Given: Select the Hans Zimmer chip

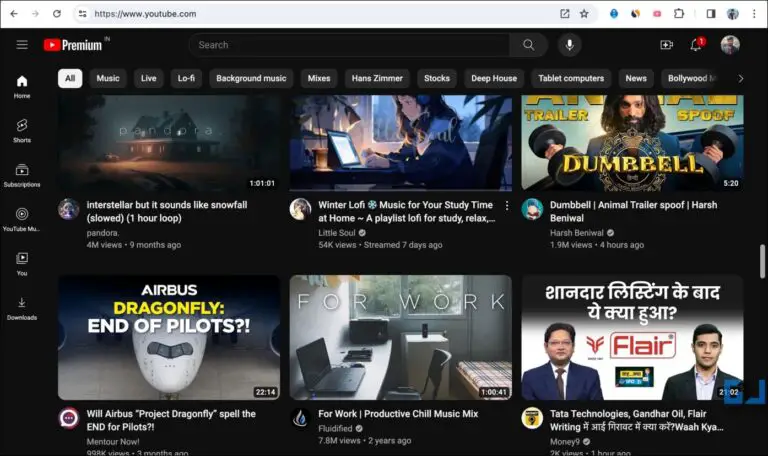Looking at the screenshot, I should tap(376, 78).
